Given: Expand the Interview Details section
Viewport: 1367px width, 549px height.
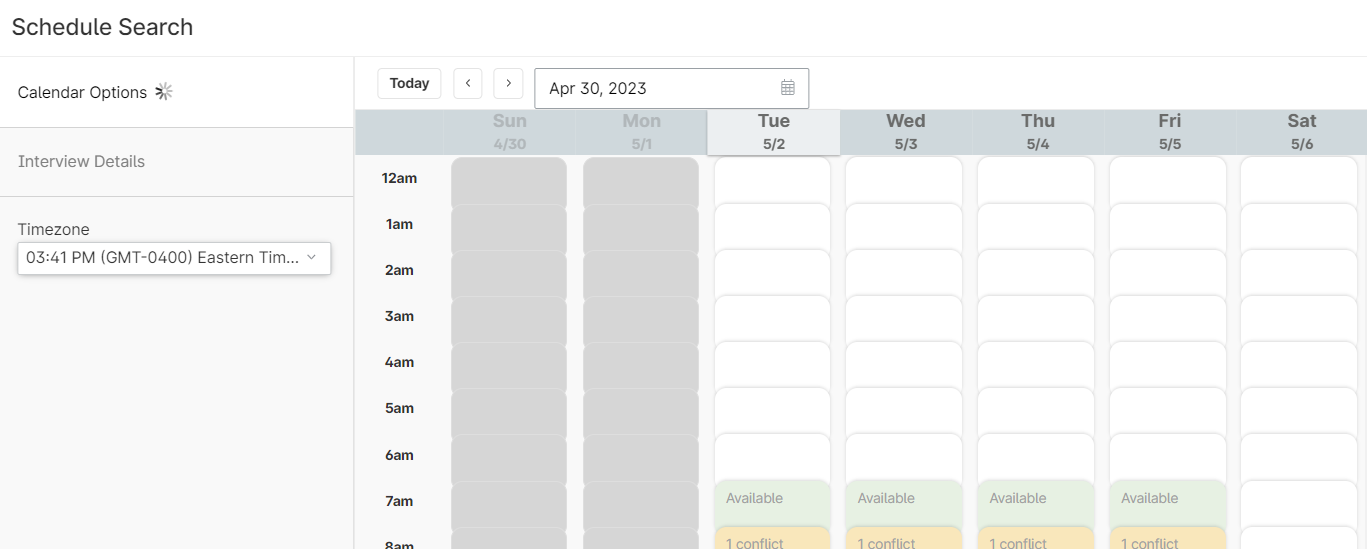Looking at the screenshot, I should (x=82, y=161).
